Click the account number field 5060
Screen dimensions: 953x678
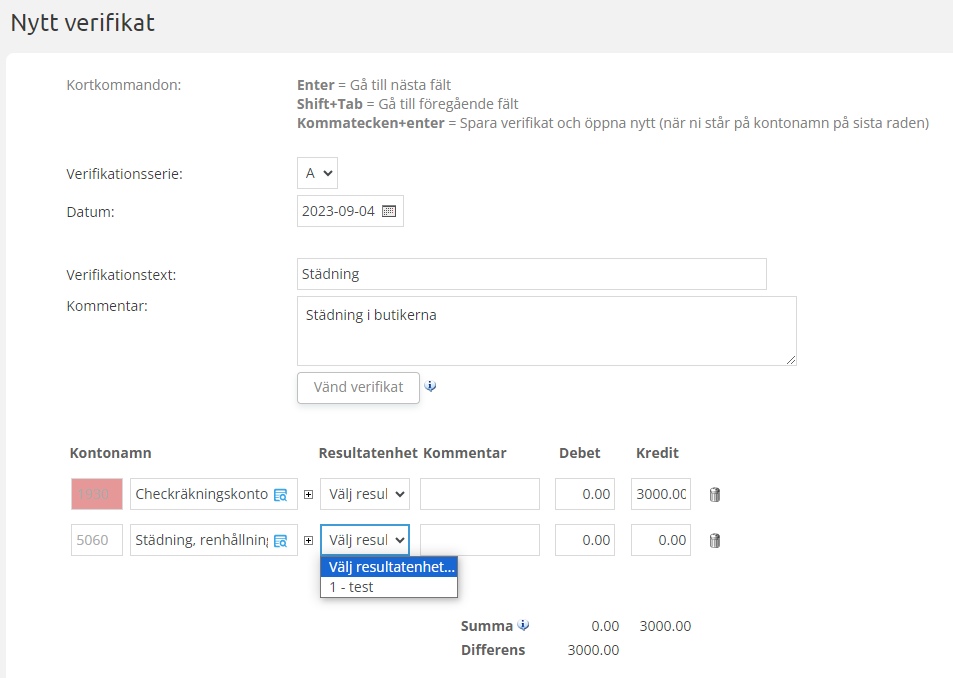[96, 540]
